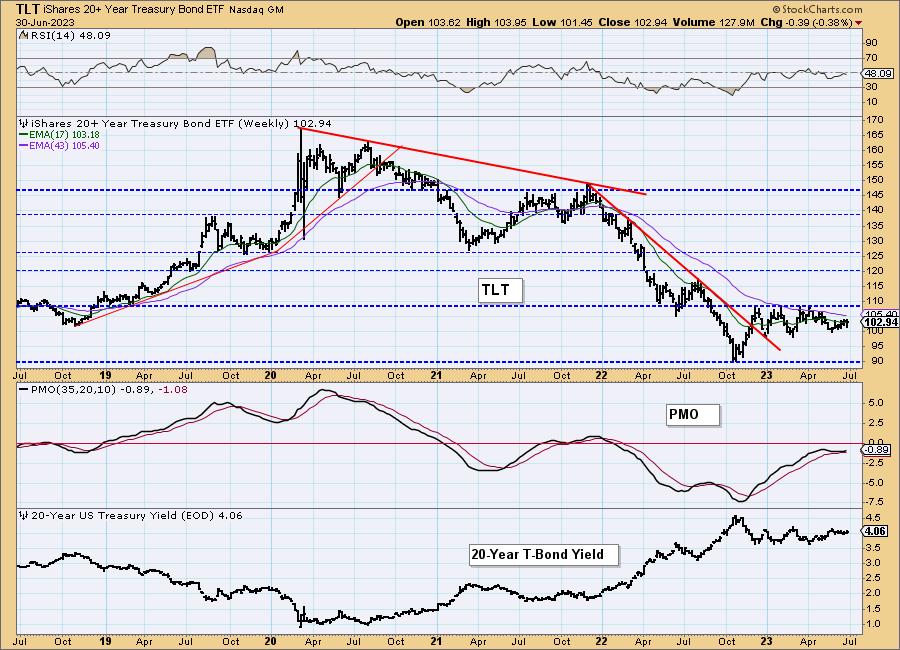Screen dimensions: 900x650
Task: Click the 135 label on price axis
Action: [x=875, y=226]
